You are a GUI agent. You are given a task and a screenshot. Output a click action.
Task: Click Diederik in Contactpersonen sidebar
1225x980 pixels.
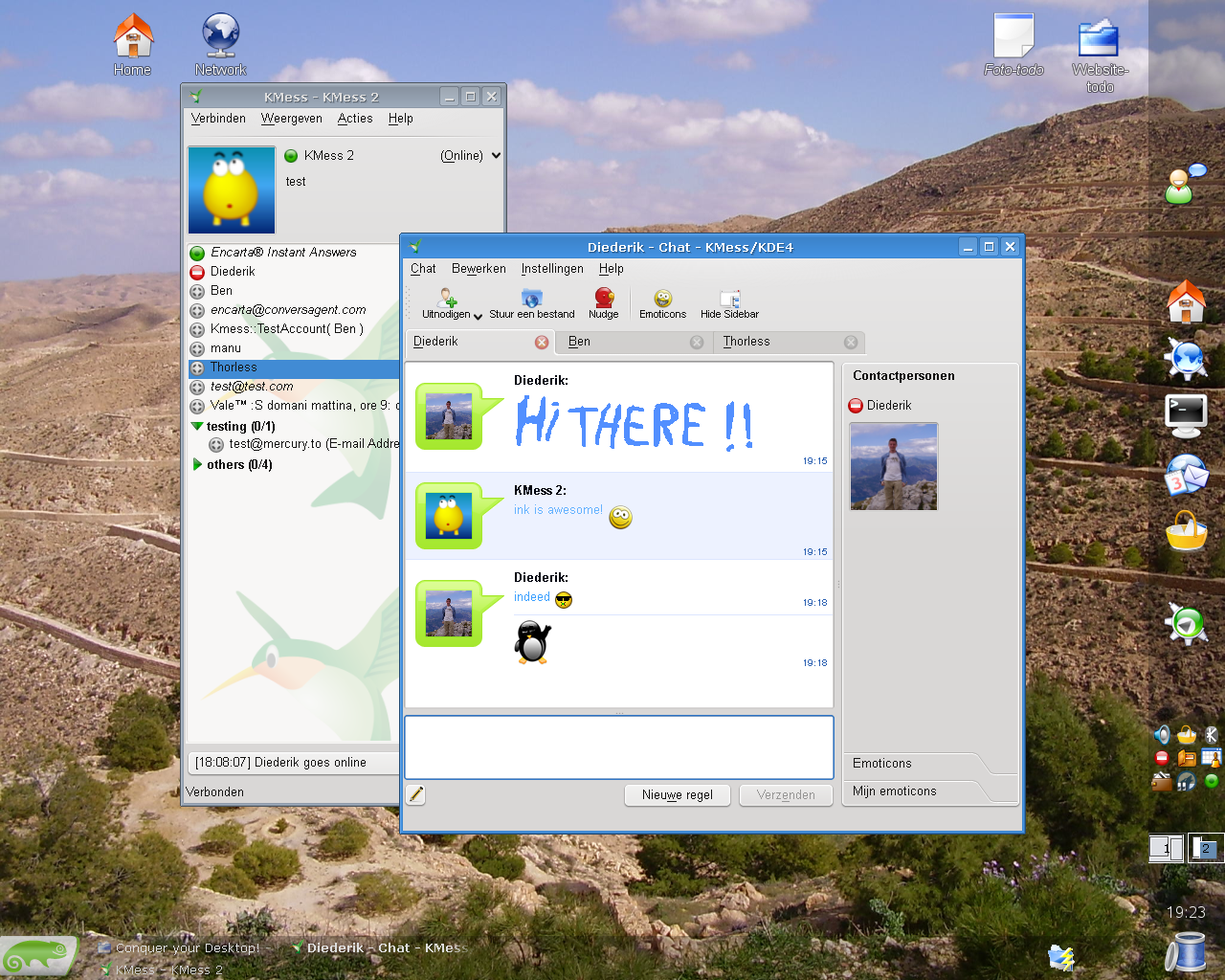point(880,406)
